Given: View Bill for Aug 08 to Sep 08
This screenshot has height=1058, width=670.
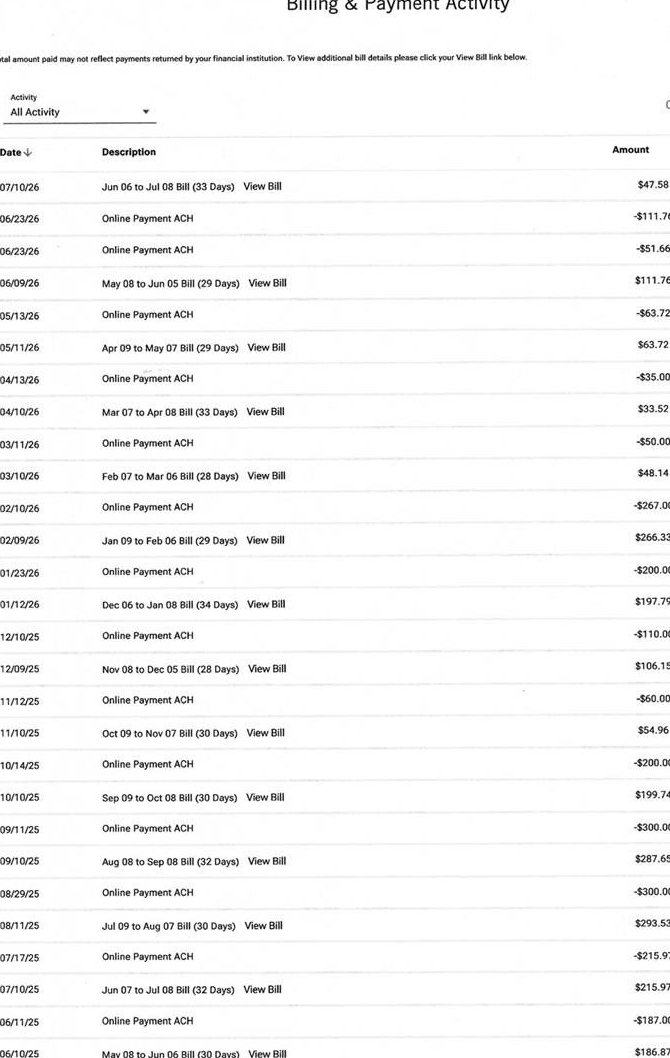Looking at the screenshot, I should click(267, 861).
